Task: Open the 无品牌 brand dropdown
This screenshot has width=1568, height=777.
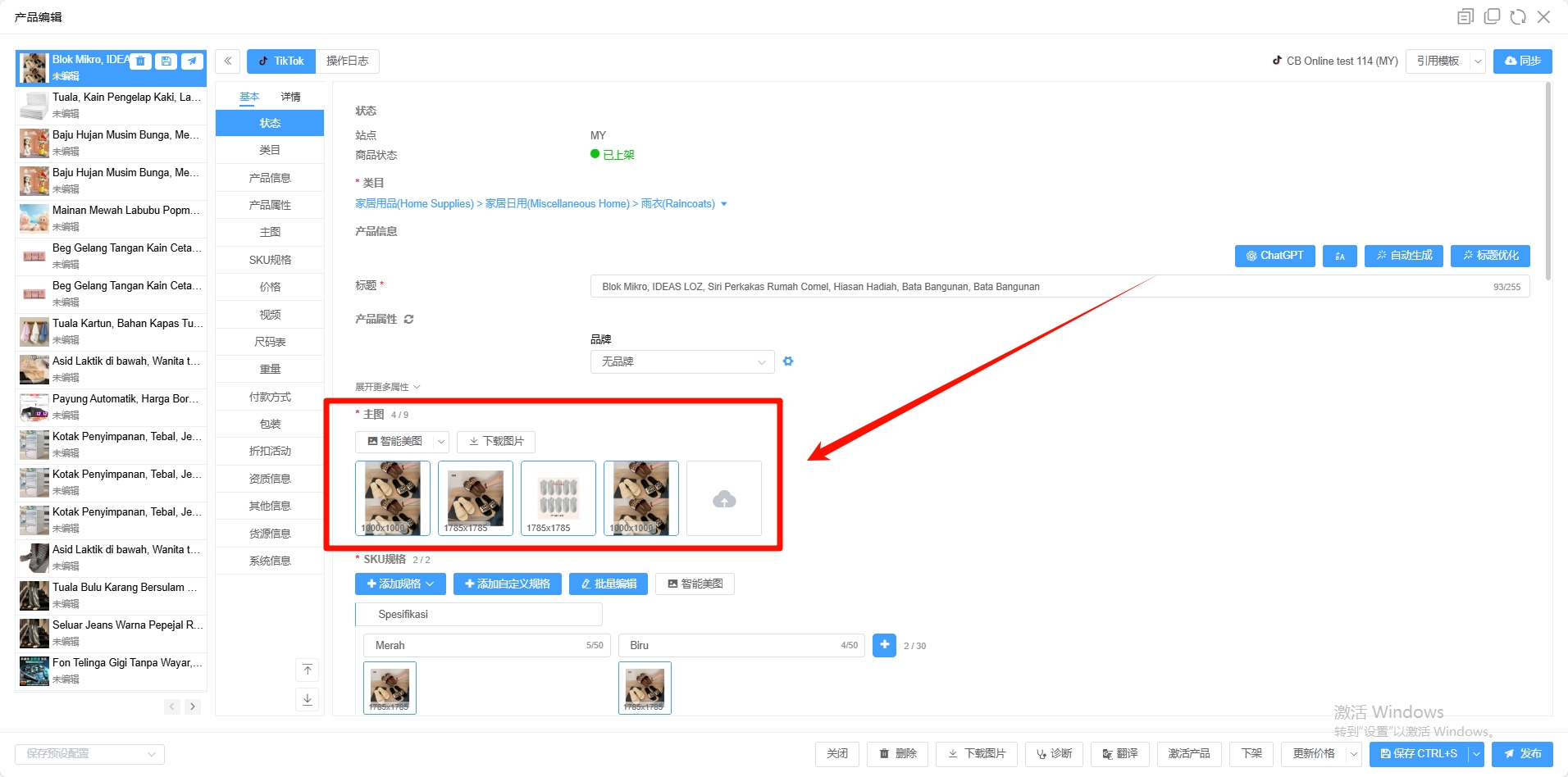Action: (x=682, y=361)
